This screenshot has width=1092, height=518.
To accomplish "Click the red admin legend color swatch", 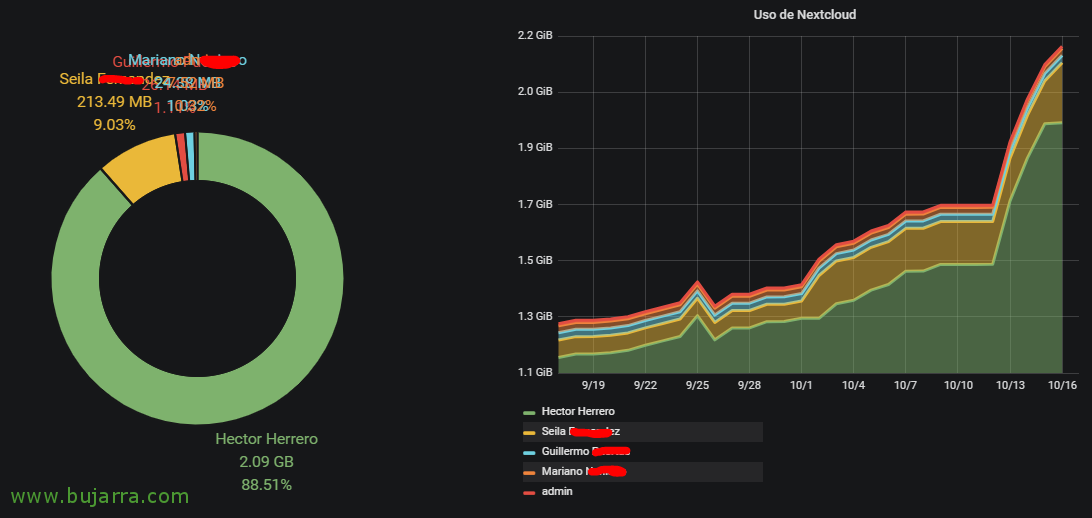I will (529, 492).
